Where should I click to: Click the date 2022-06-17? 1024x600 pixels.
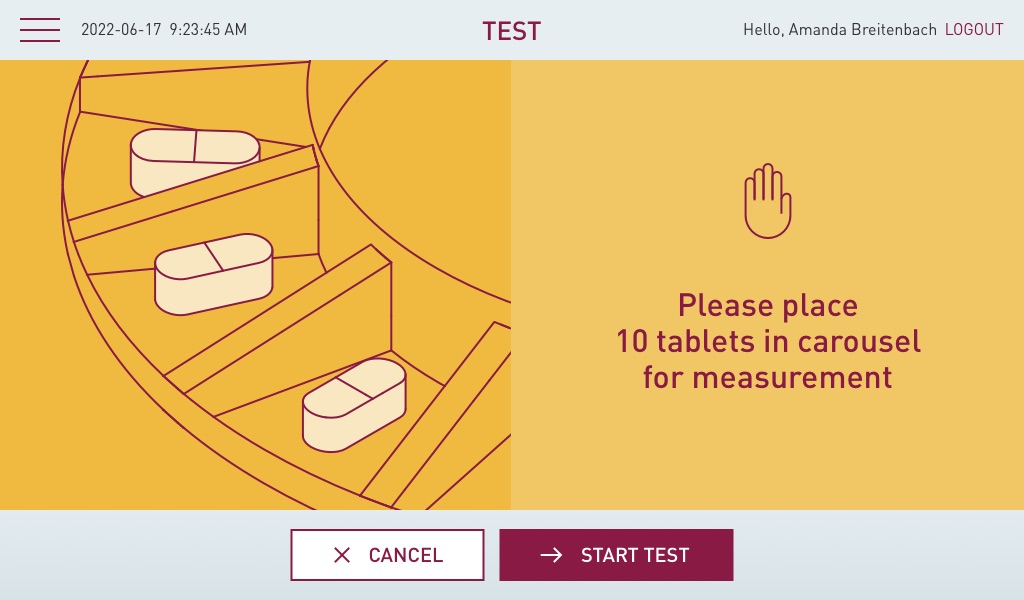pos(120,30)
